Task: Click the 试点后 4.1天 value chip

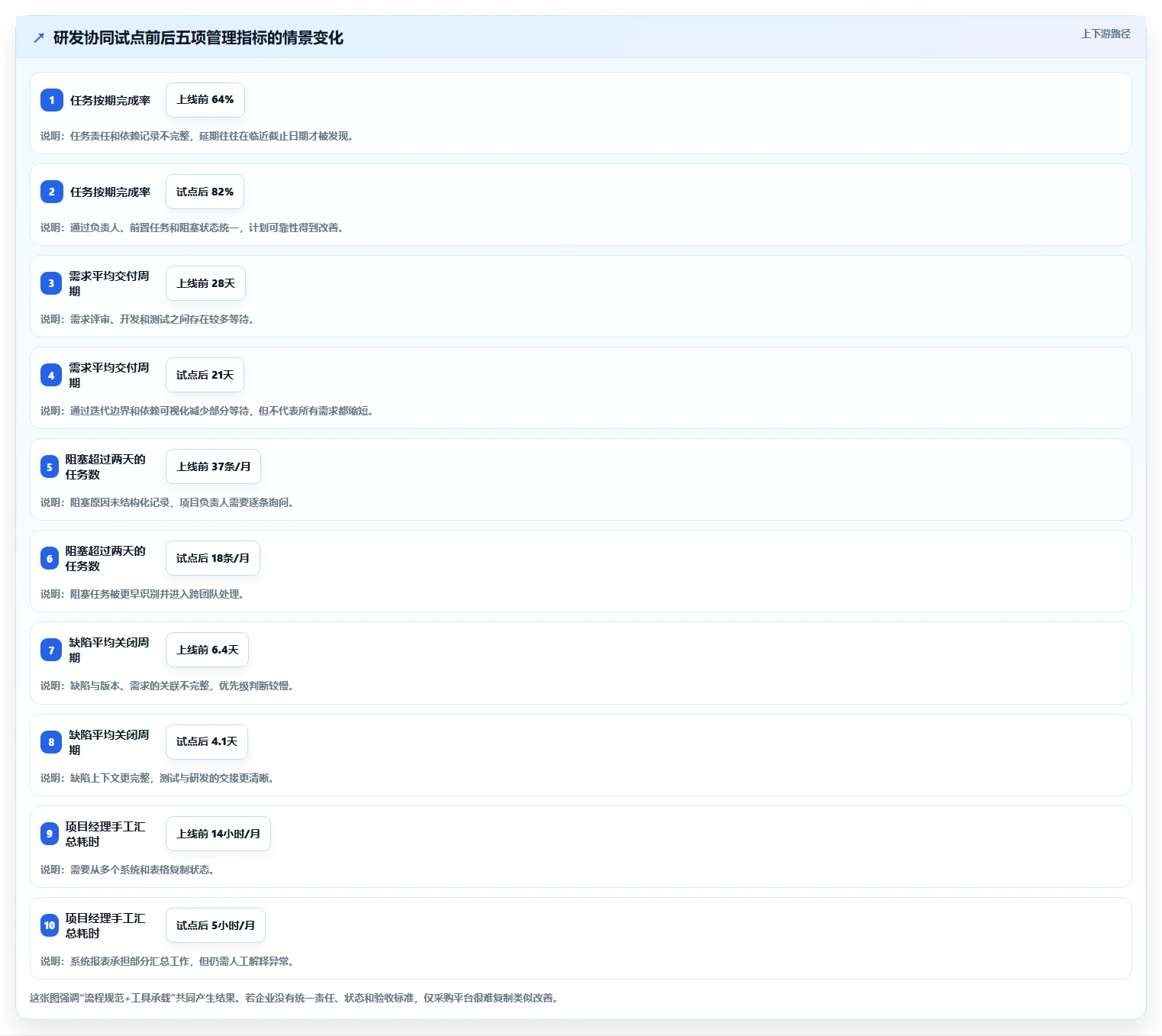Action: click(x=207, y=742)
